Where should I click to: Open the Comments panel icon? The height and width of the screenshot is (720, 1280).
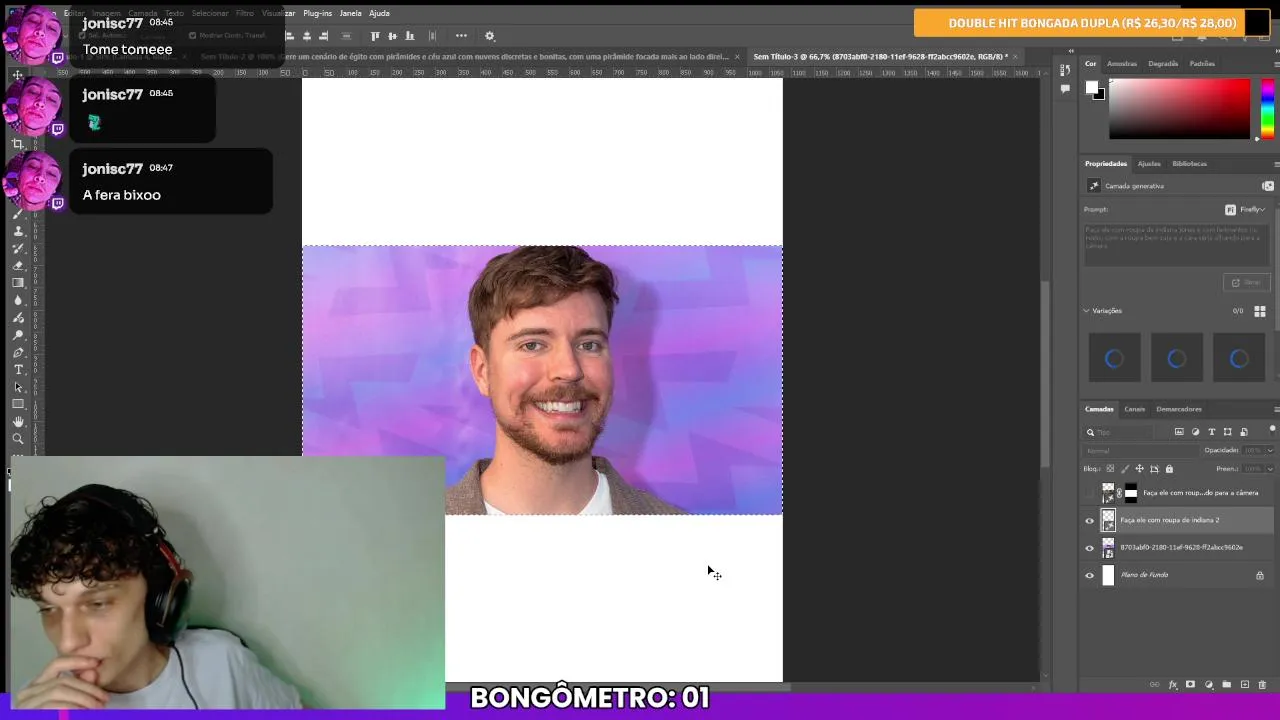[1065, 88]
